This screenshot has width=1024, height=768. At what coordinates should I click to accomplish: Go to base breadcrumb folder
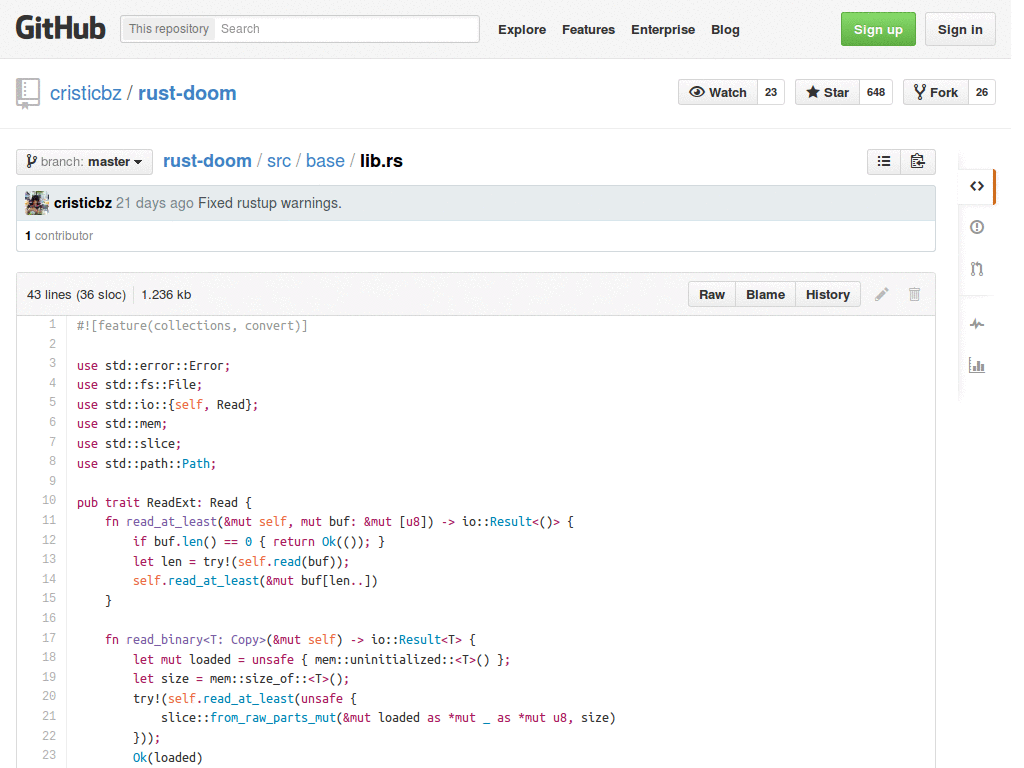click(325, 161)
